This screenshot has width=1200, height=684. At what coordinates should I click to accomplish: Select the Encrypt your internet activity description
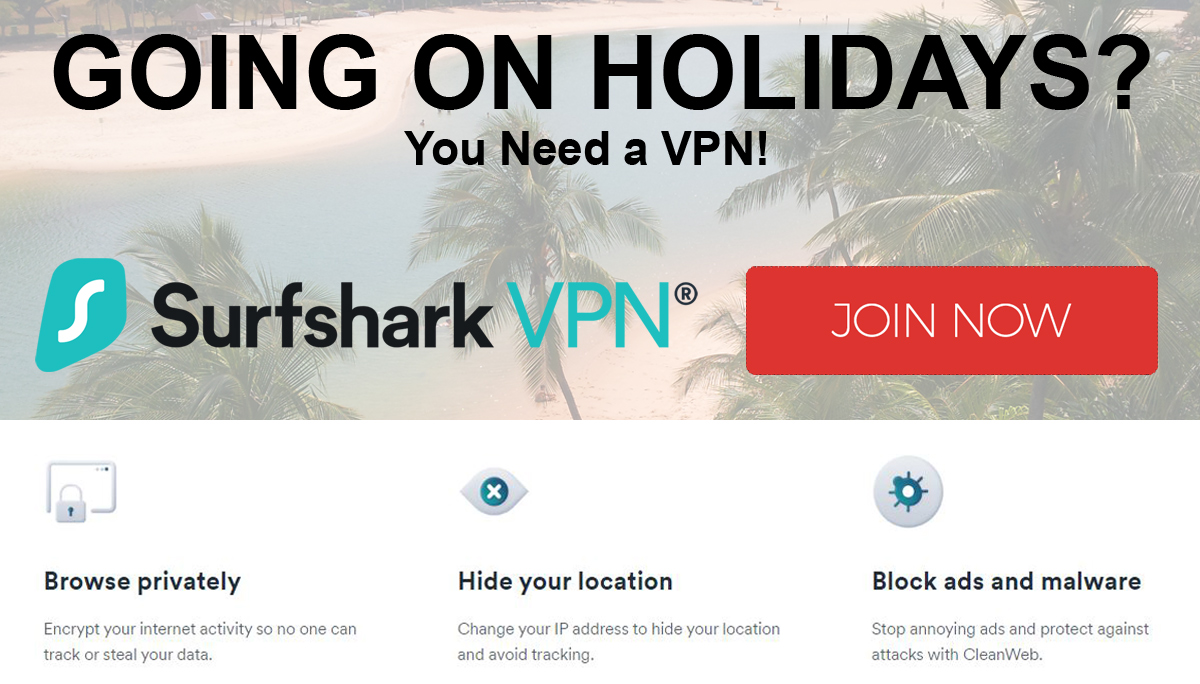click(x=200, y=642)
